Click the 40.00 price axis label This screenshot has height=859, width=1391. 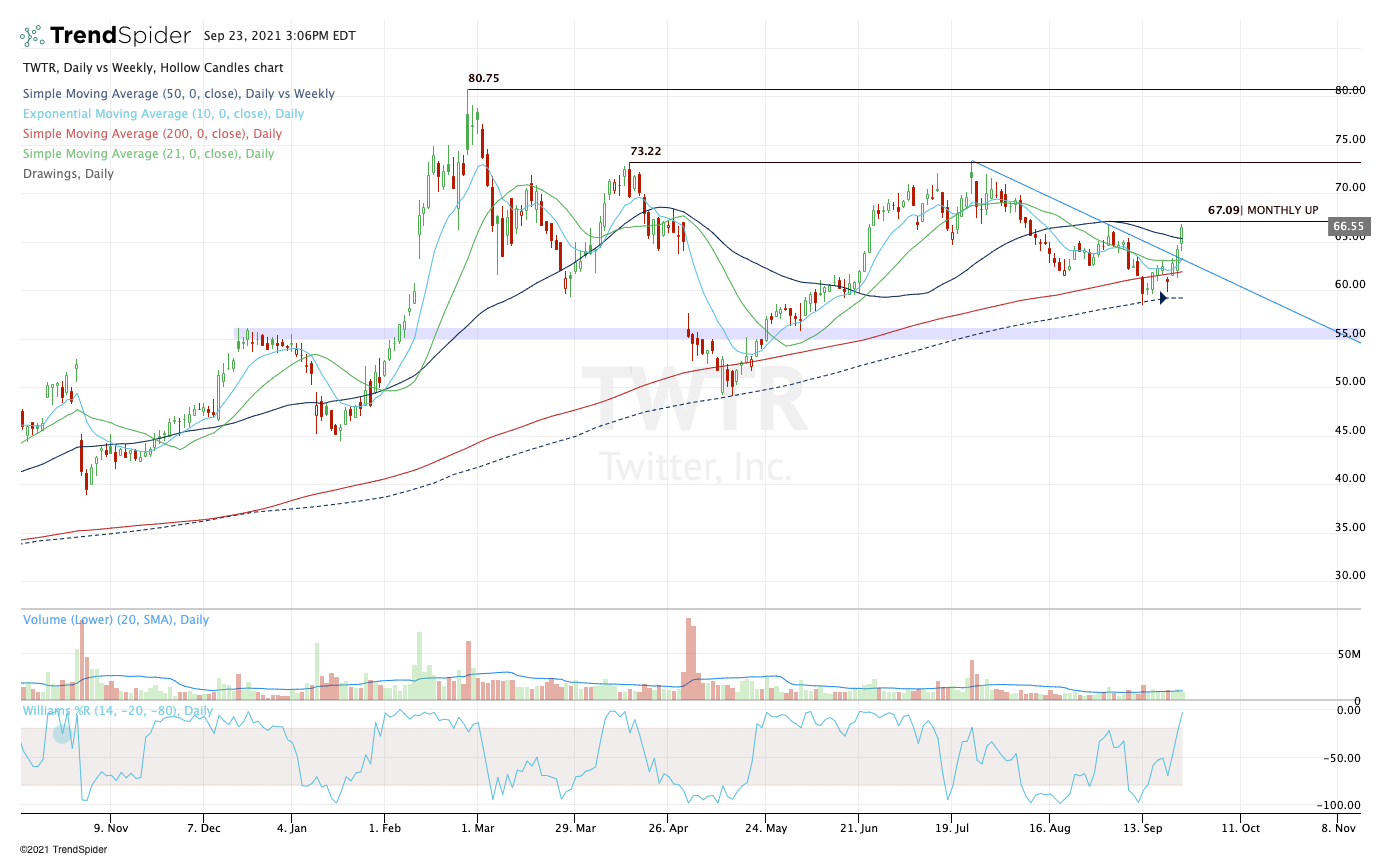pyautogui.click(x=1349, y=478)
